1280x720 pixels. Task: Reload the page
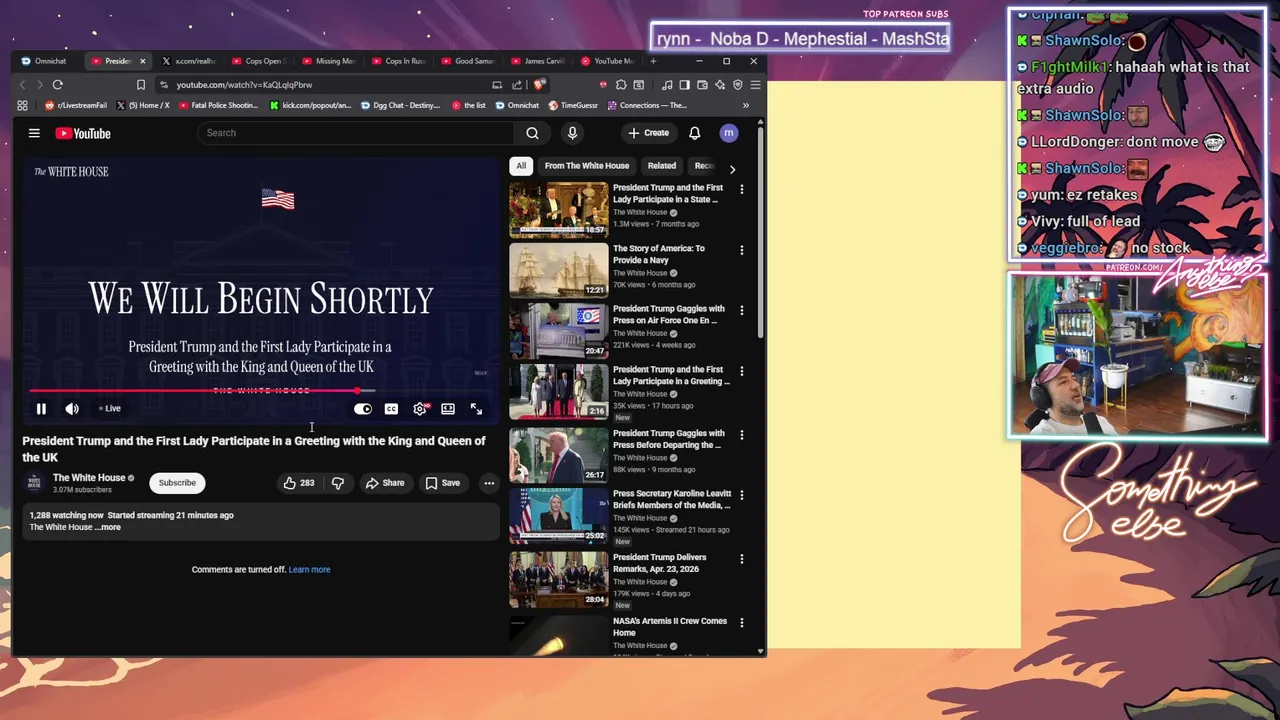pyautogui.click(x=58, y=85)
